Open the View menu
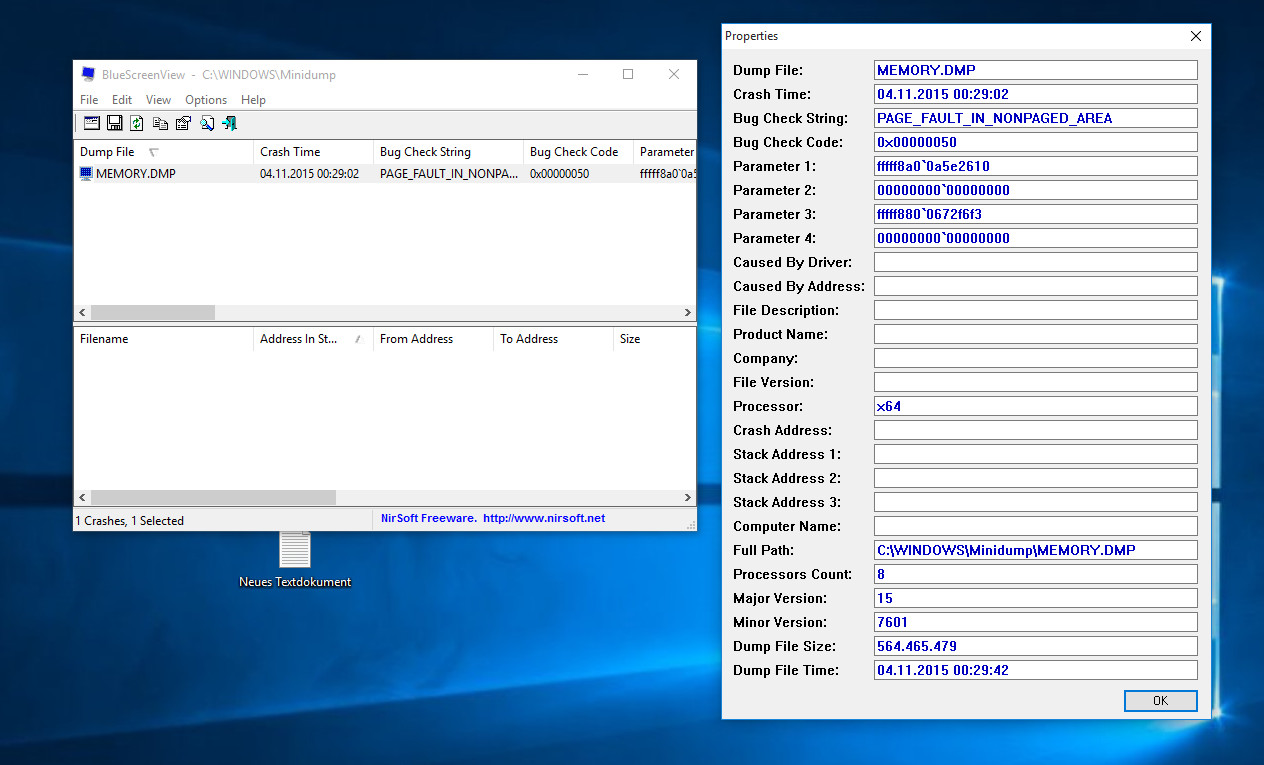The image size is (1264, 765). click(x=158, y=100)
